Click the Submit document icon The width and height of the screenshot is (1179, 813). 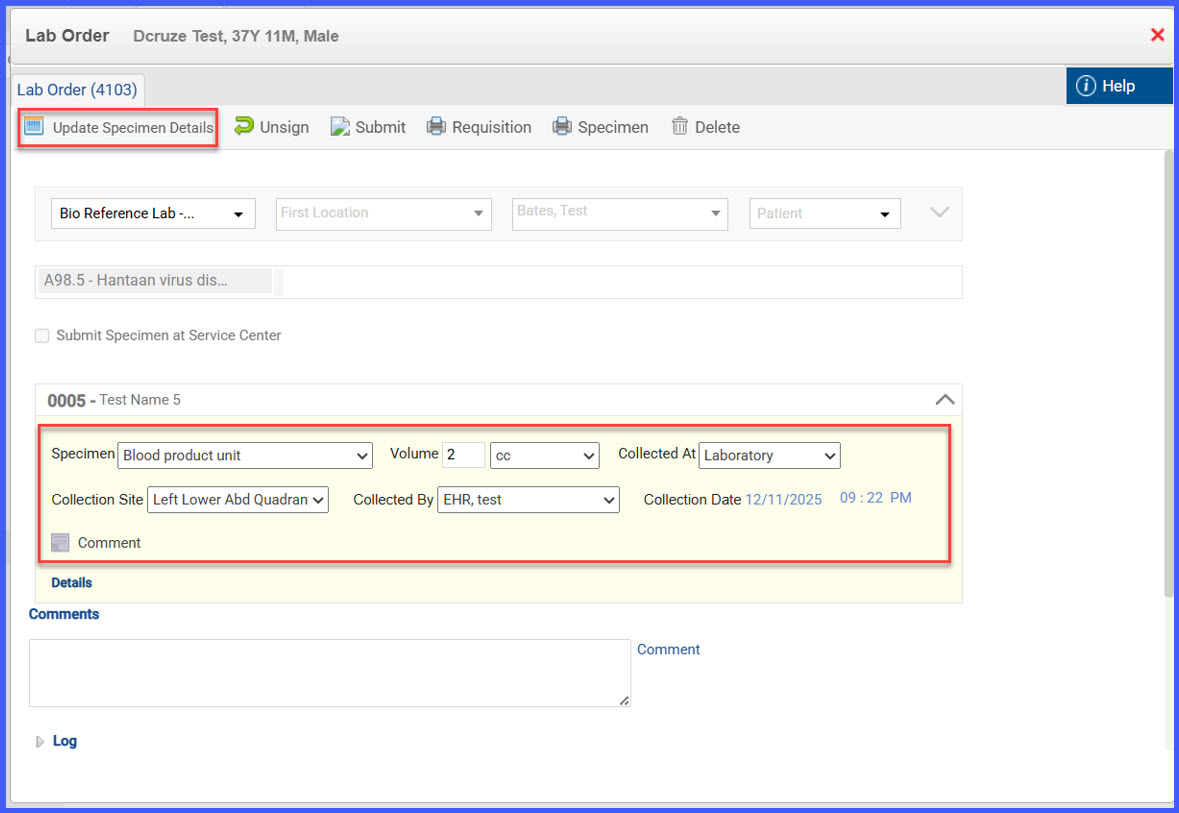pyautogui.click(x=340, y=126)
